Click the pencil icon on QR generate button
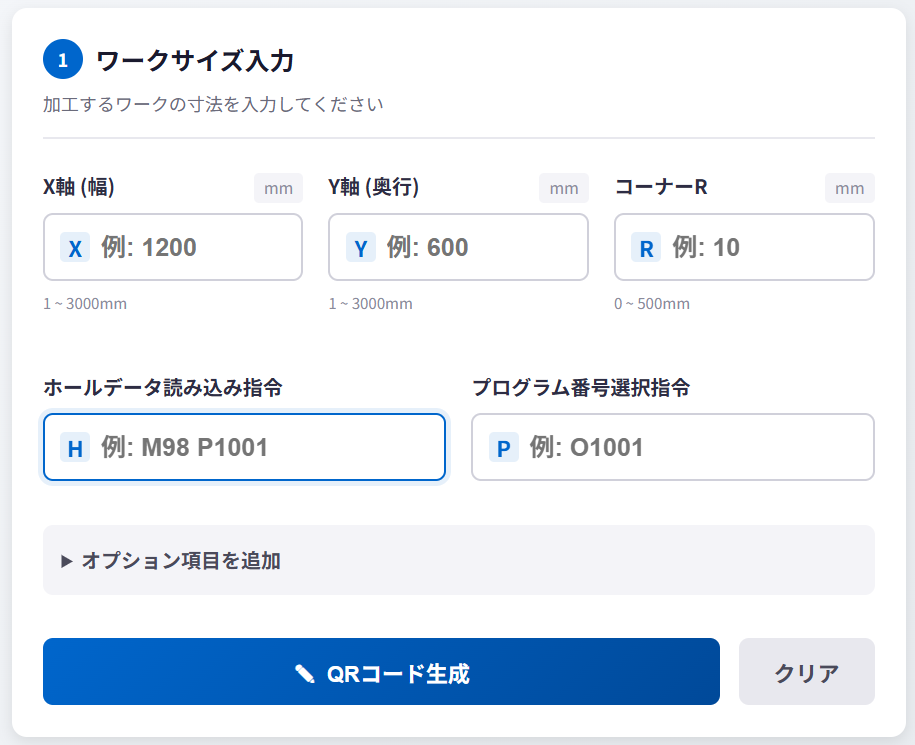Image resolution: width=915 pixels, height=745 pixels. pos(305,673)
